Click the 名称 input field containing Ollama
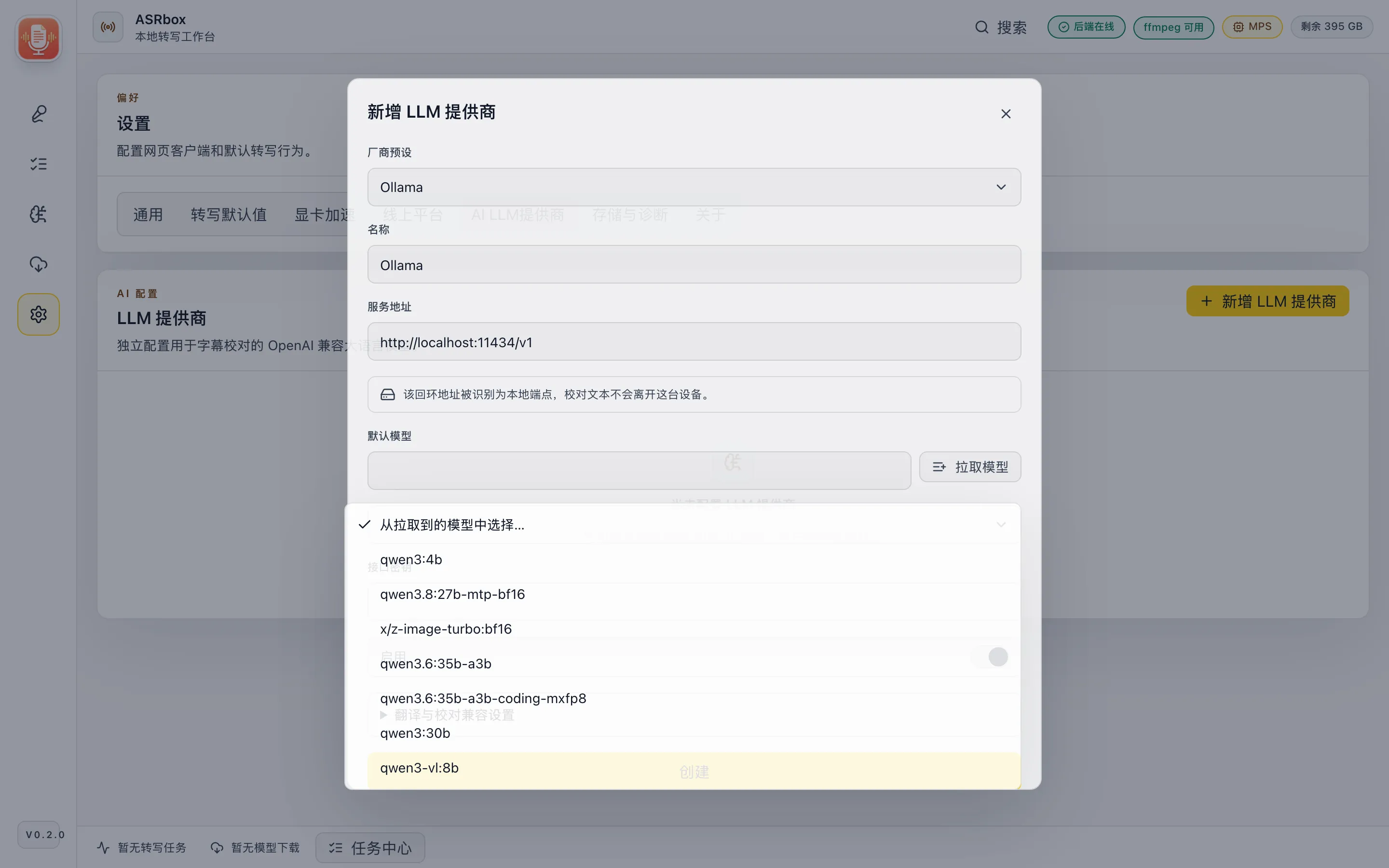This screenshot has height=868, width=1389. point(694,265)
